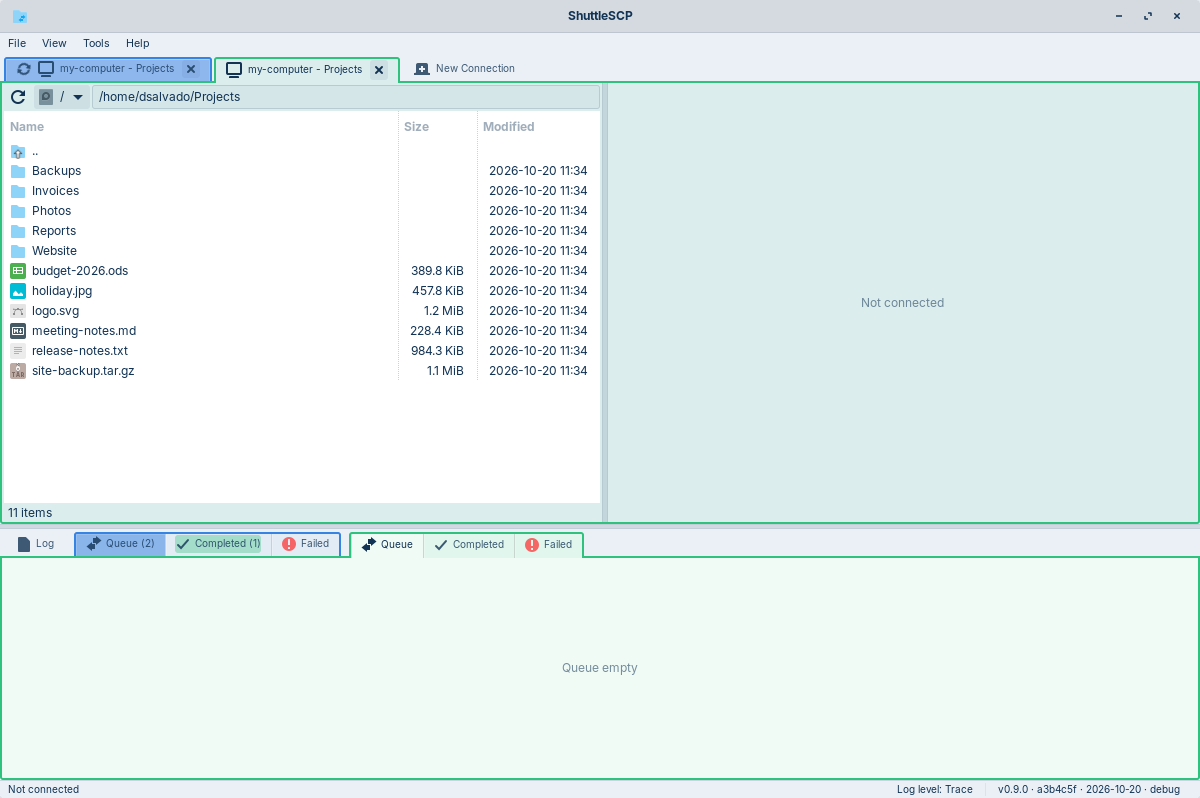Open the Completed tab of the active connection
The height and width of the screenshot is (798, 1200).
[x=469, y=545]
